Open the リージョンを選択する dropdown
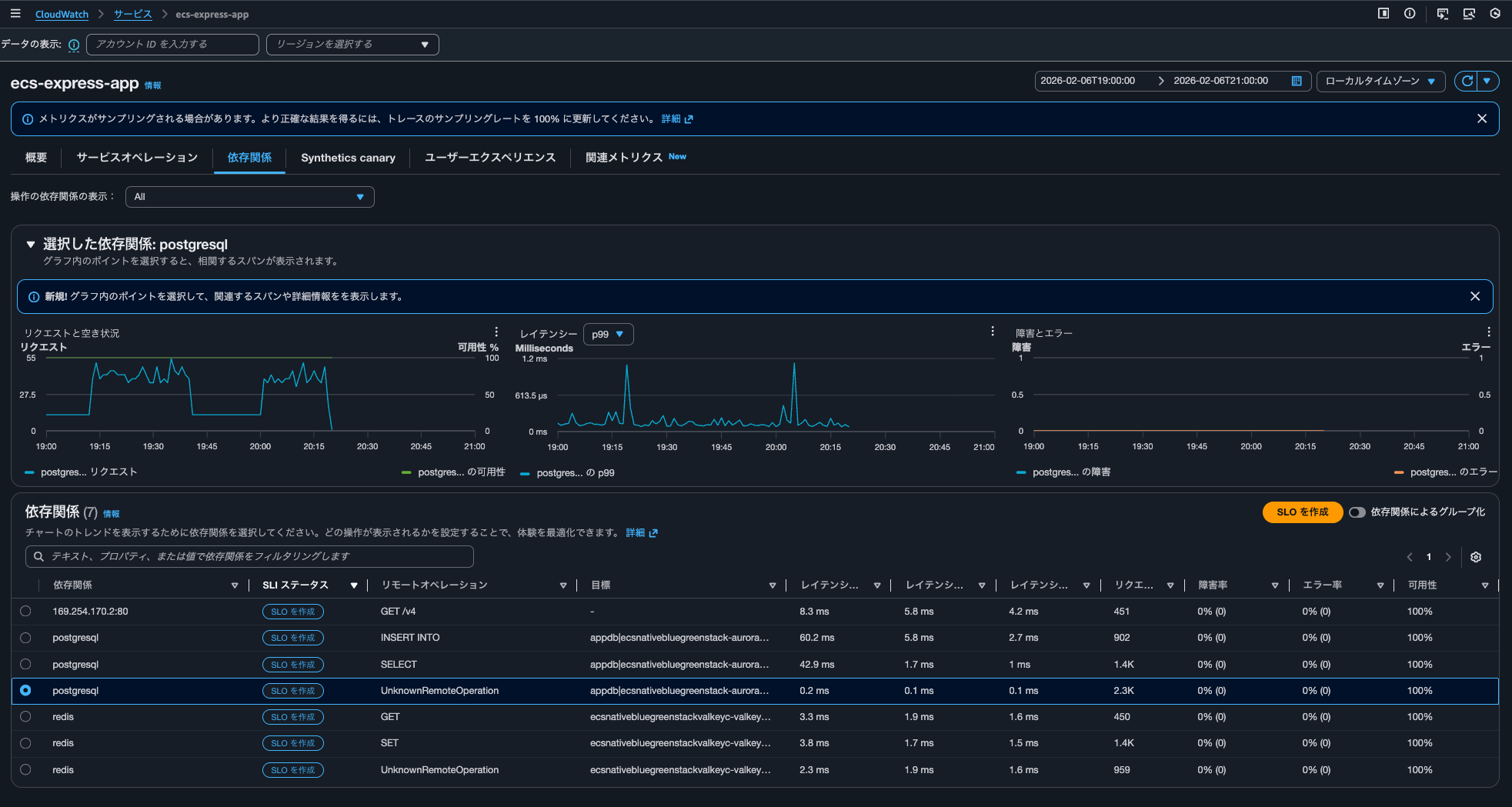This screenshot has width=1512, height=807. (352, 44)
